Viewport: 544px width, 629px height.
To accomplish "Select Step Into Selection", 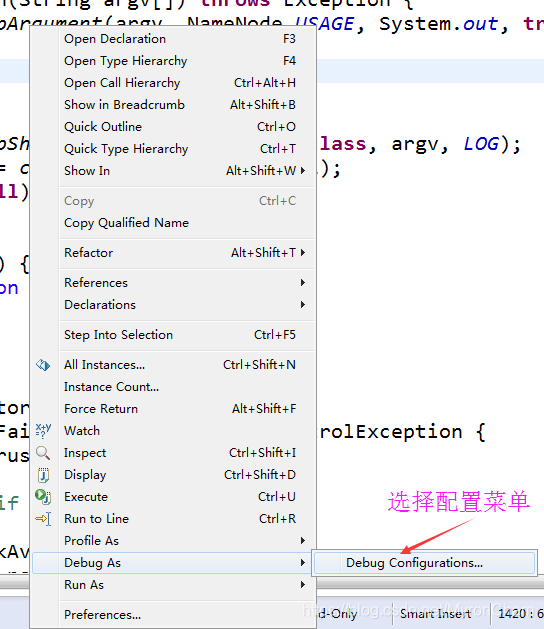I will pos(173,335).
